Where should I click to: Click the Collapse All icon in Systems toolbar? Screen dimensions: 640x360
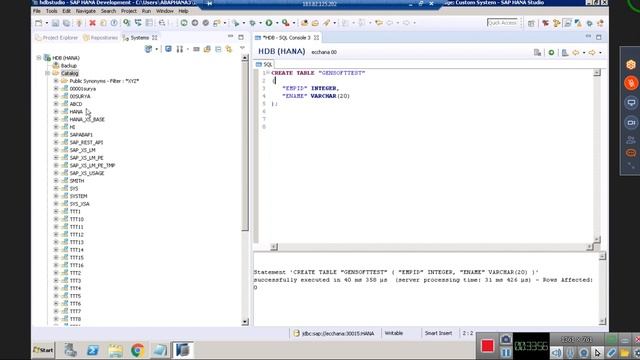pos(218,49)
